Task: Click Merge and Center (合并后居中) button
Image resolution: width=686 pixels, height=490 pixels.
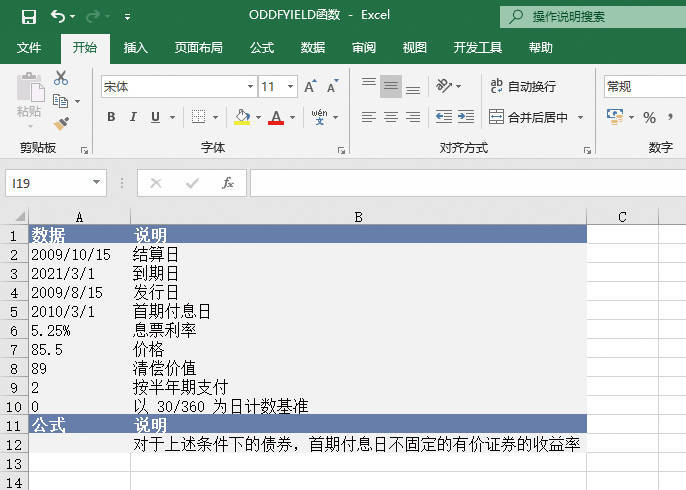Action: [x=528, y=117]
